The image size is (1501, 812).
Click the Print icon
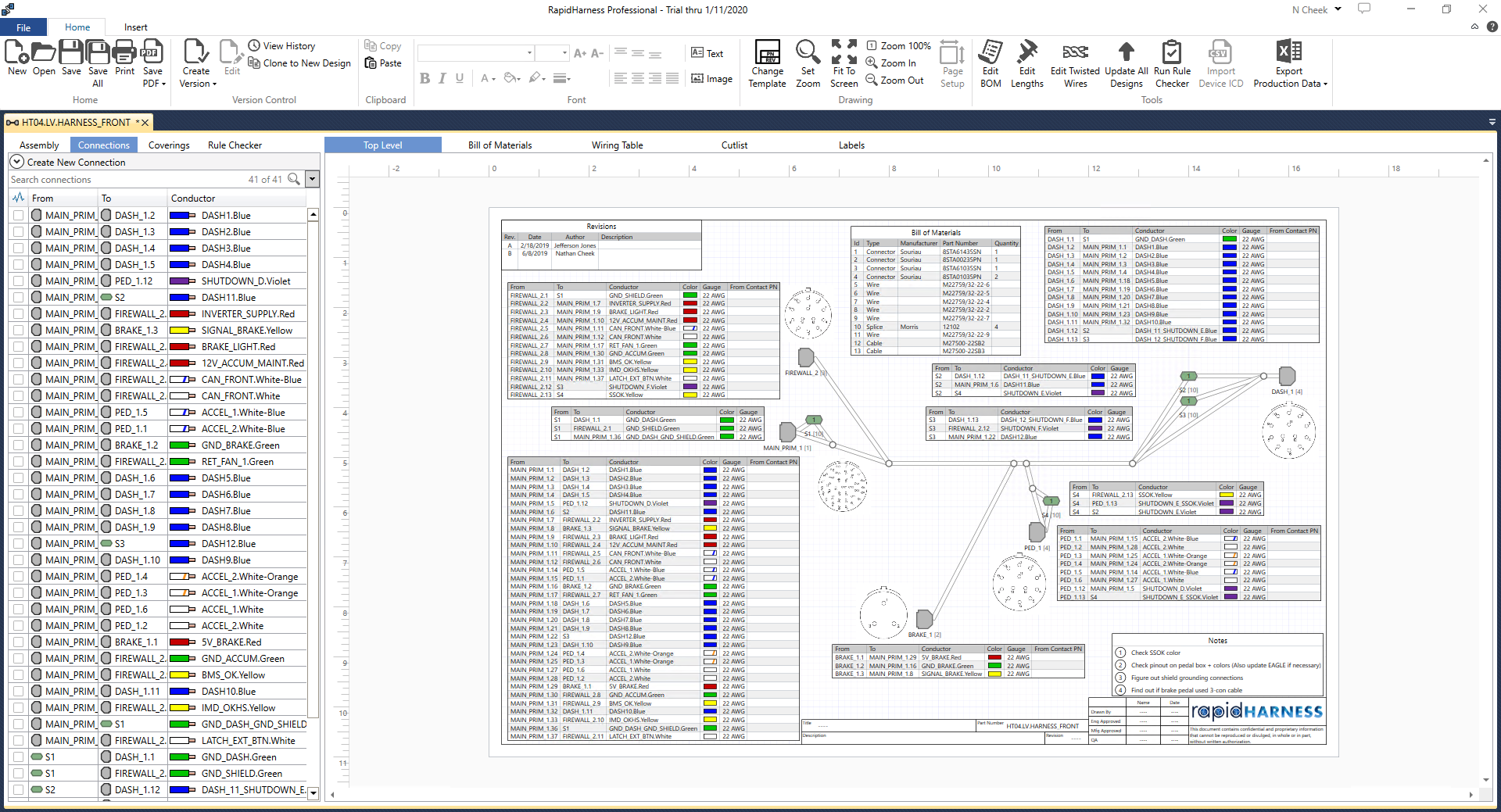pyautogui.click(x=124, y=52)
